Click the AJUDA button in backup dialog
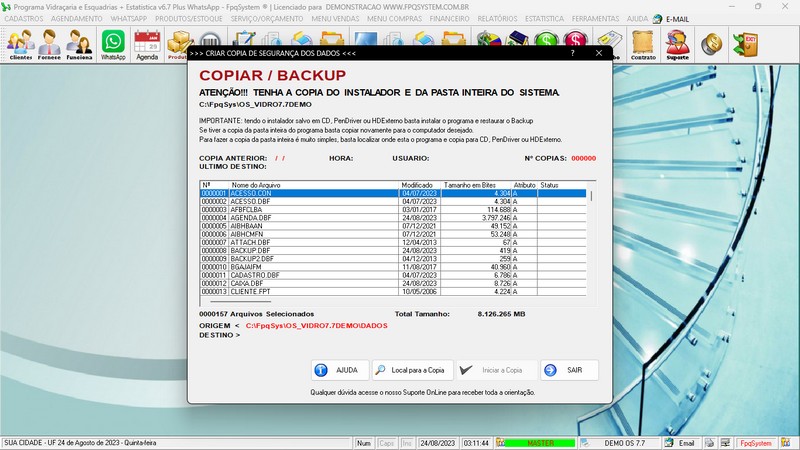The width and height of the screenshot is (800, 450). pyautogui.click(x=340, y=370)
